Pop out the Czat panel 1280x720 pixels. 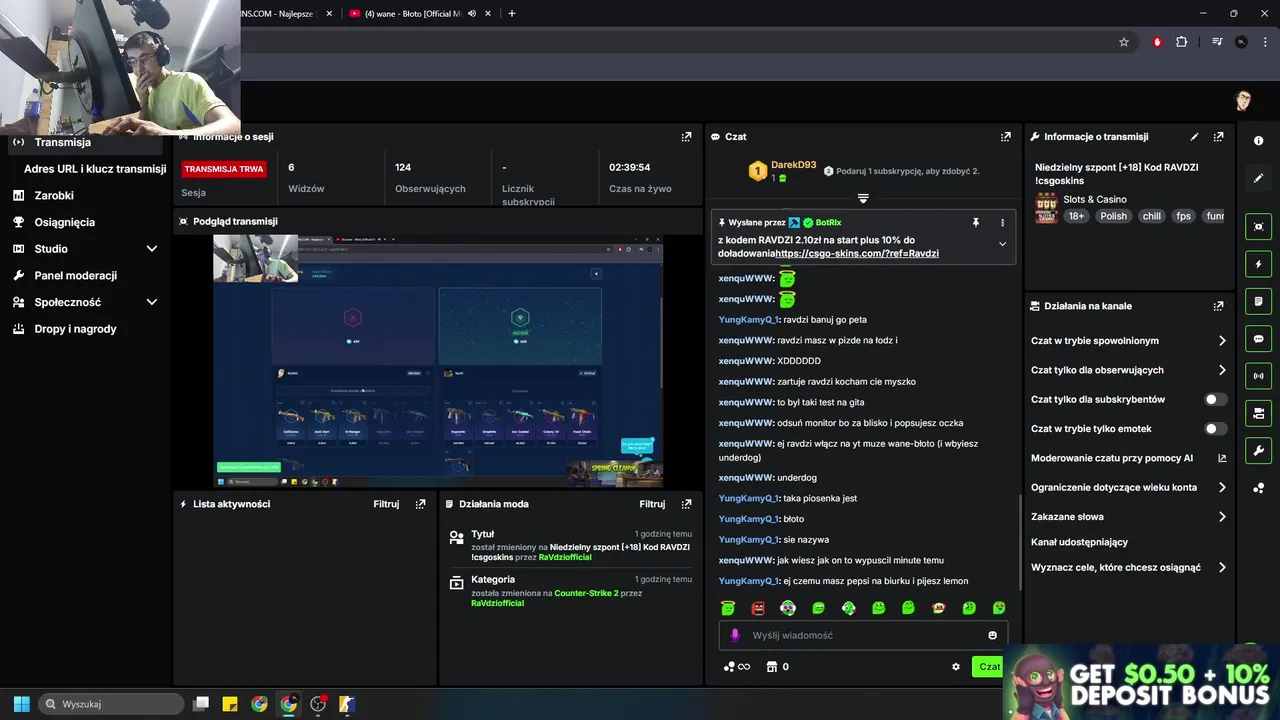pos(1005,137)
